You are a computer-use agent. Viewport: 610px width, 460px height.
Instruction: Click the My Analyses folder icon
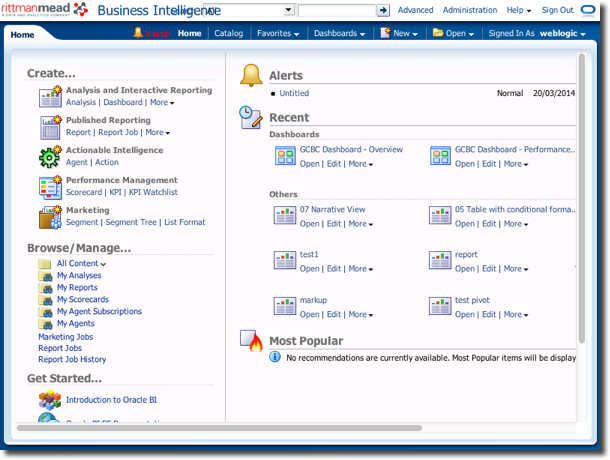[x=45, y=276]
